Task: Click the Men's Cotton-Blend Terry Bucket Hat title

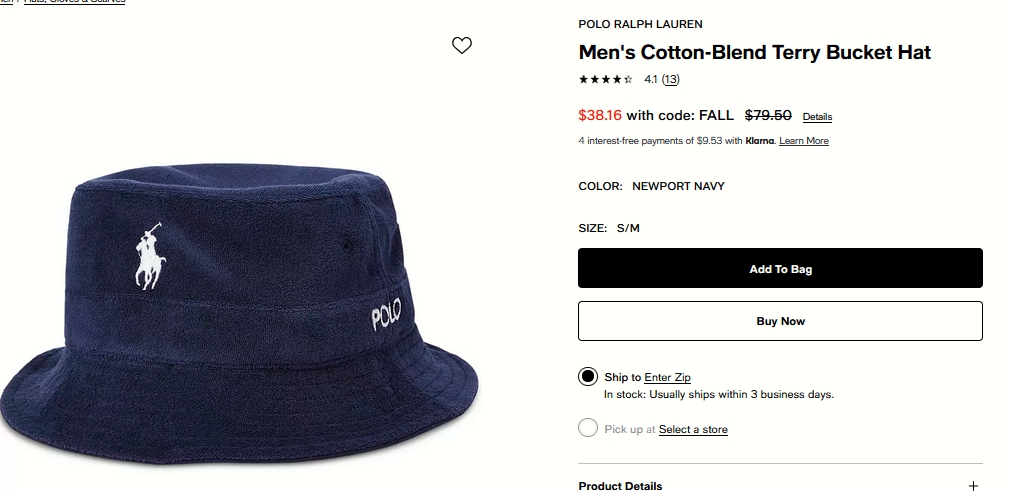Action: click(x=754, y=52)
